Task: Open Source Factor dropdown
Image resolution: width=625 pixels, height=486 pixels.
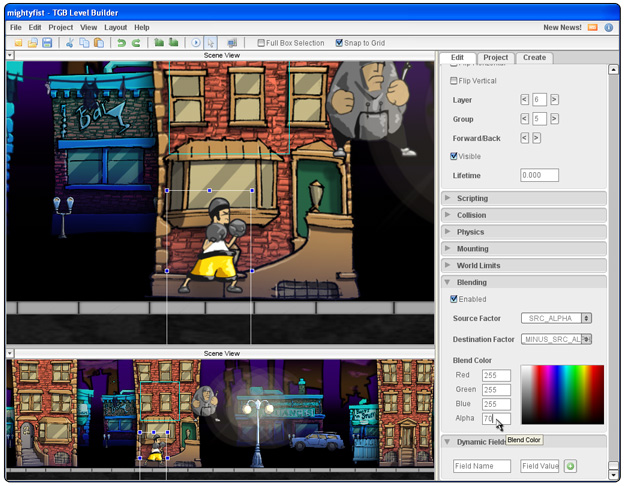Action: pos(556,318)
